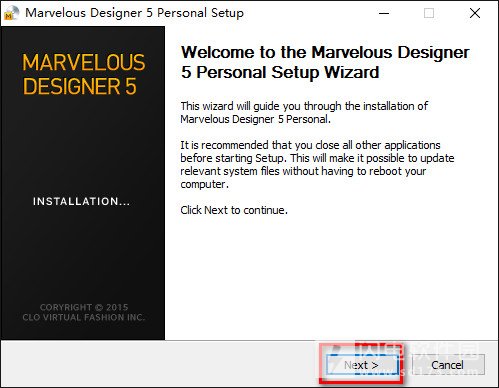Click the 'Welcome to the Marvelous Designer' heading
The height and width of the screenshot is (388, 499).
click(325, 62)
